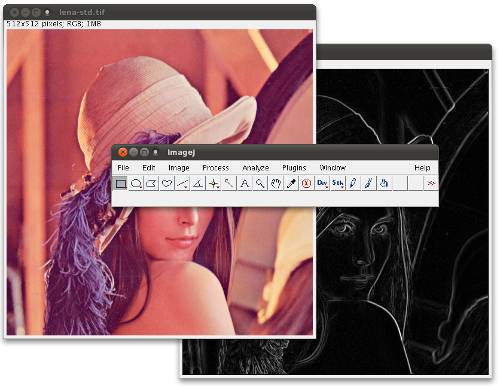
Task: Open the Dev developer menu tool
Action: tap(322, 183)
